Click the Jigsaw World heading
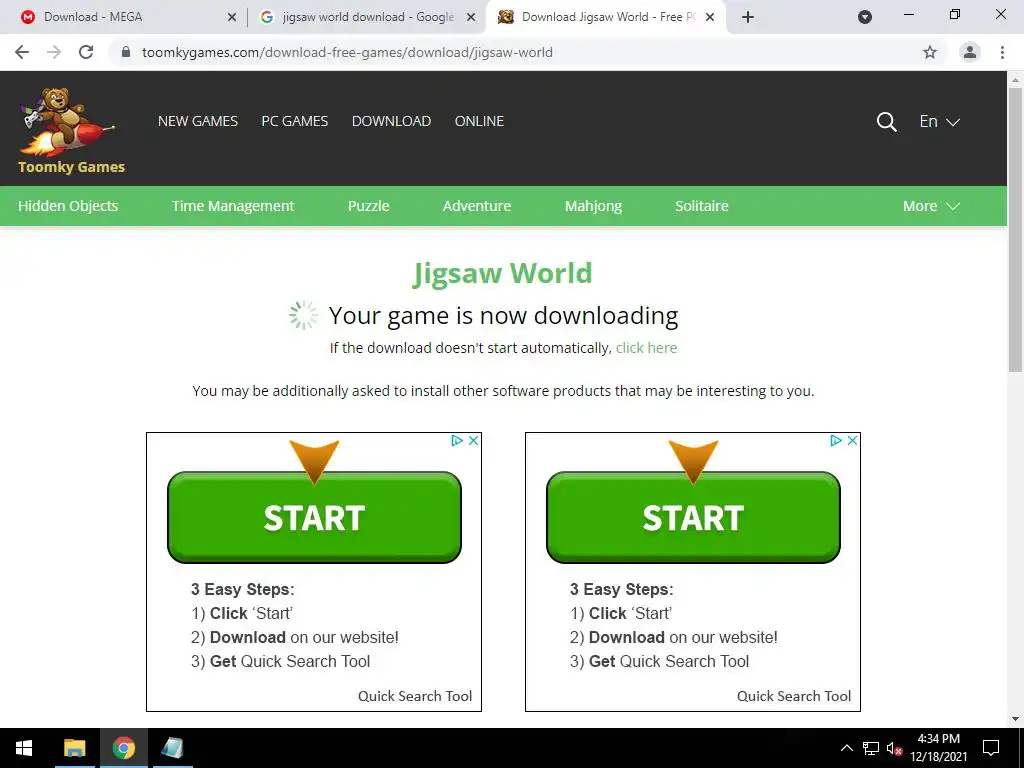 (x=502, y=274)
